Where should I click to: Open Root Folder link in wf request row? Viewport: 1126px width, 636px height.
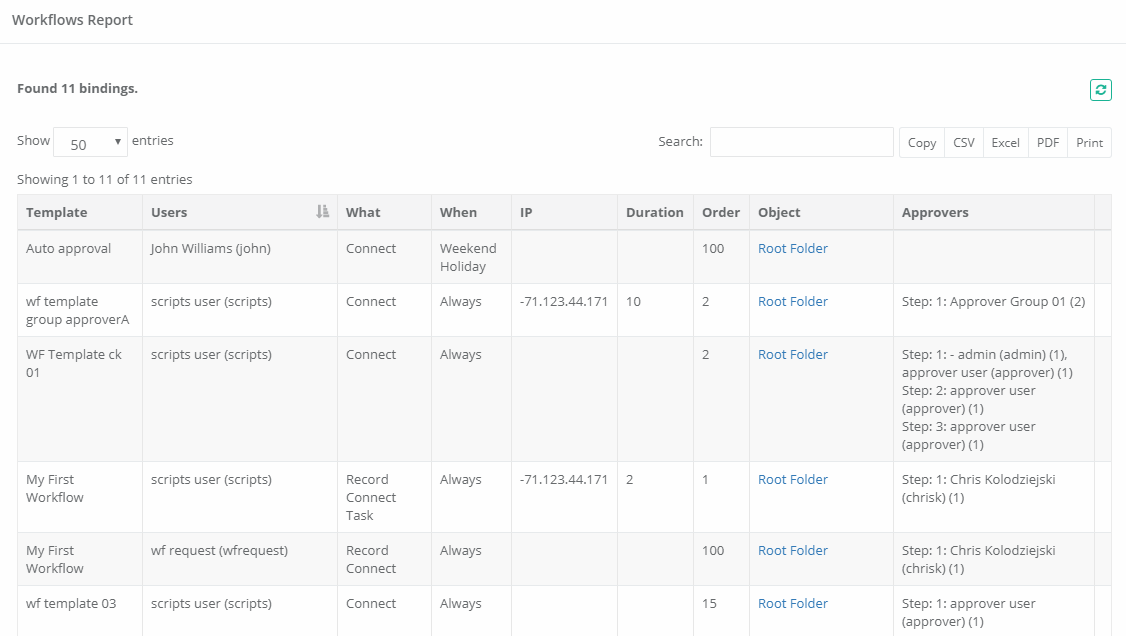pyautogui.click(x=793, y=551)
